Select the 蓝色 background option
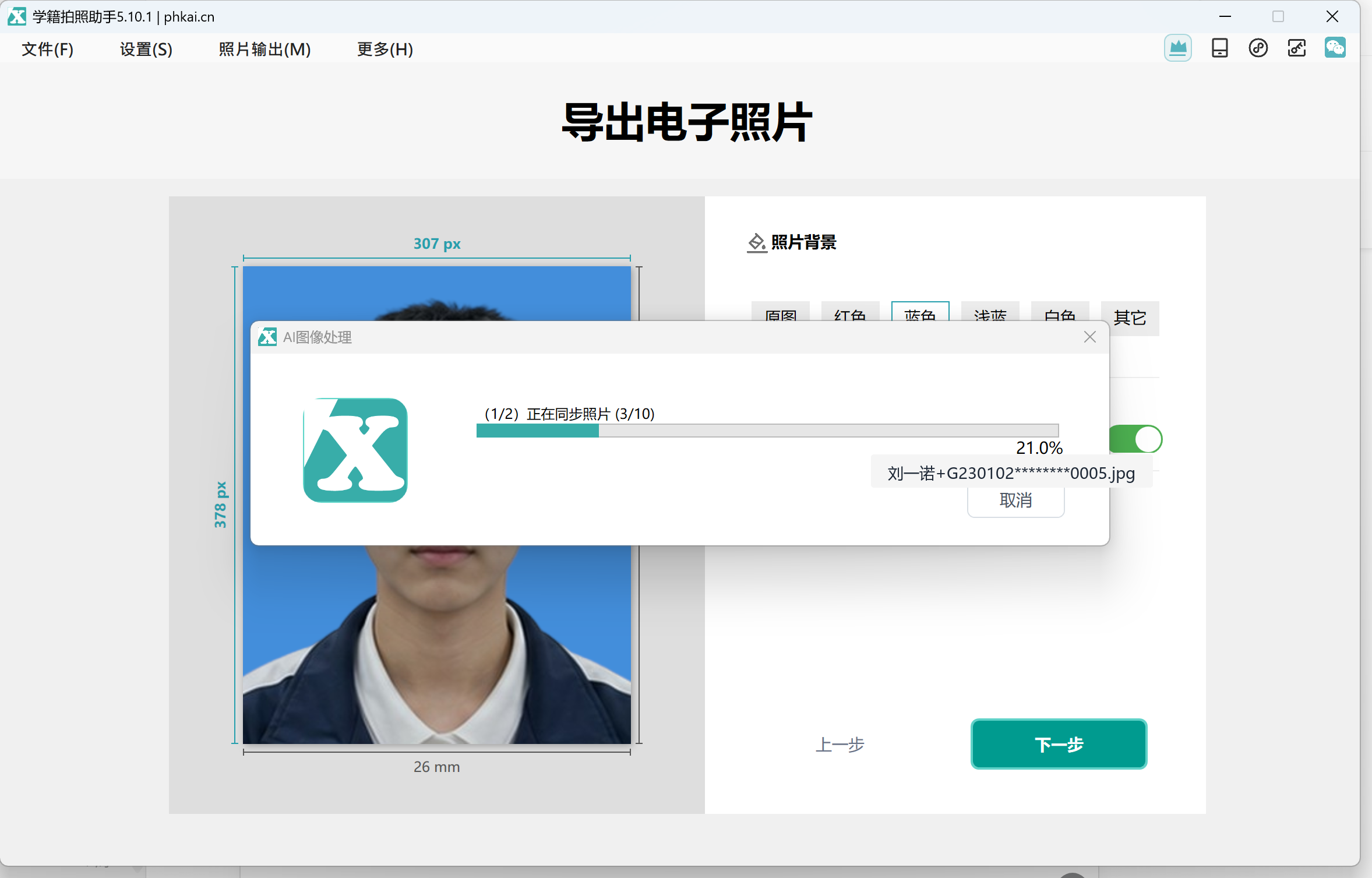 point(920,312)
